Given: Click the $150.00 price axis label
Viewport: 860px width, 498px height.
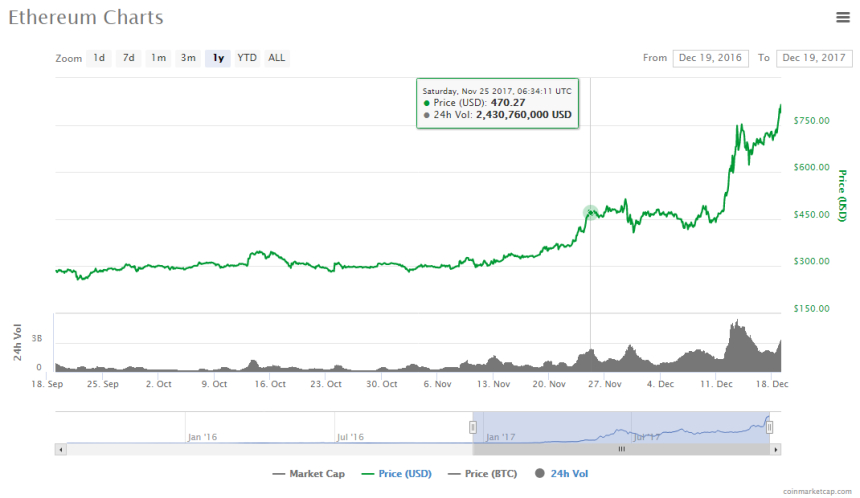Looking at the screenshot, I should click(x=811, y=308).
